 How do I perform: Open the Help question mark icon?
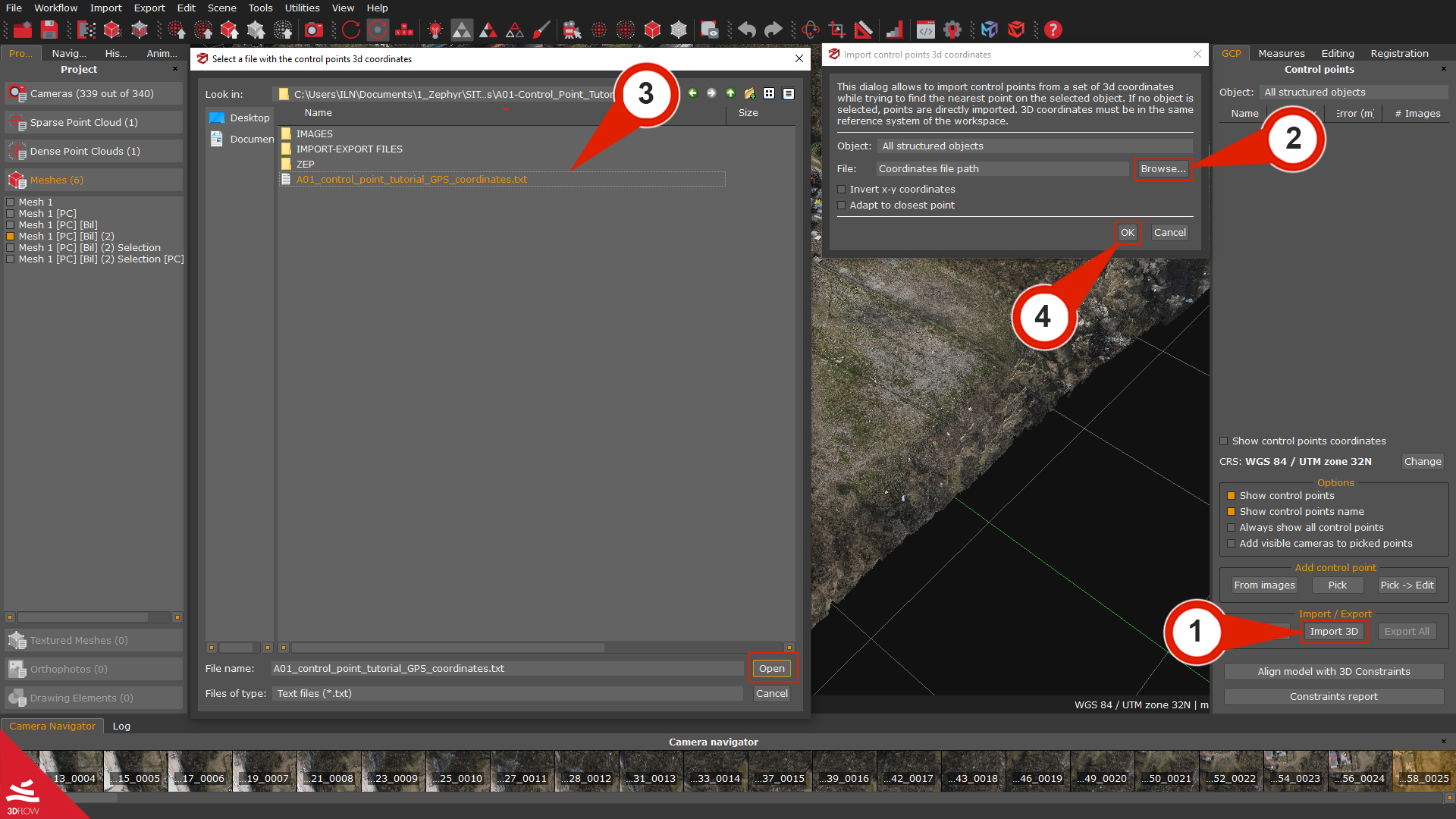[1053, 30]
